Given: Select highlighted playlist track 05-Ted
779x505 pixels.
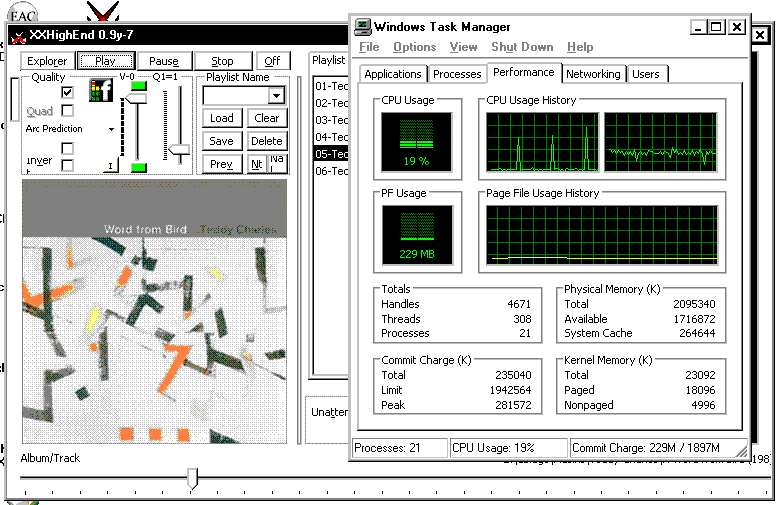Looking at the screenshot, I should click(x=331, y=154).
